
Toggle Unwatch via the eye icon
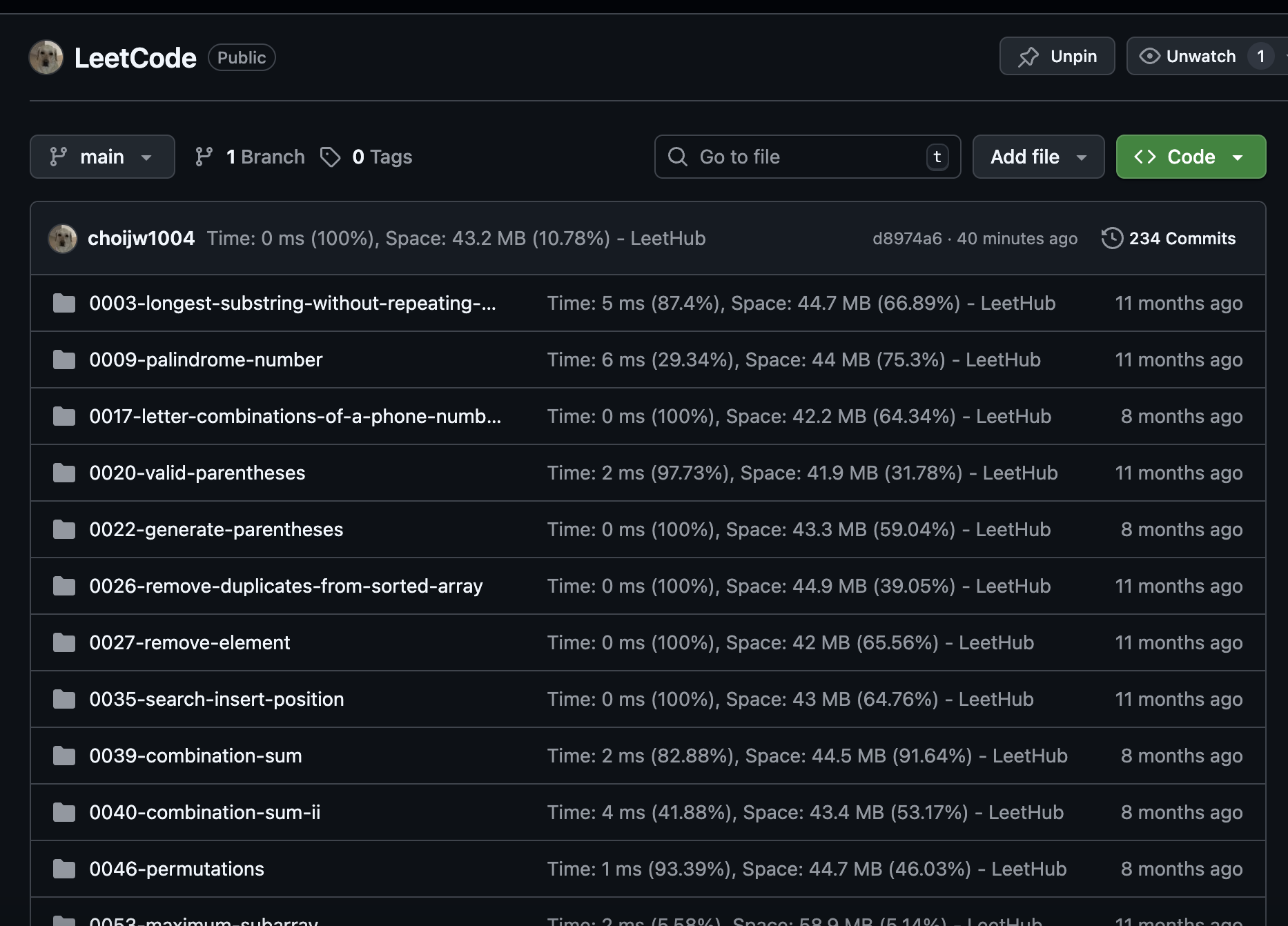point(1149,56)
